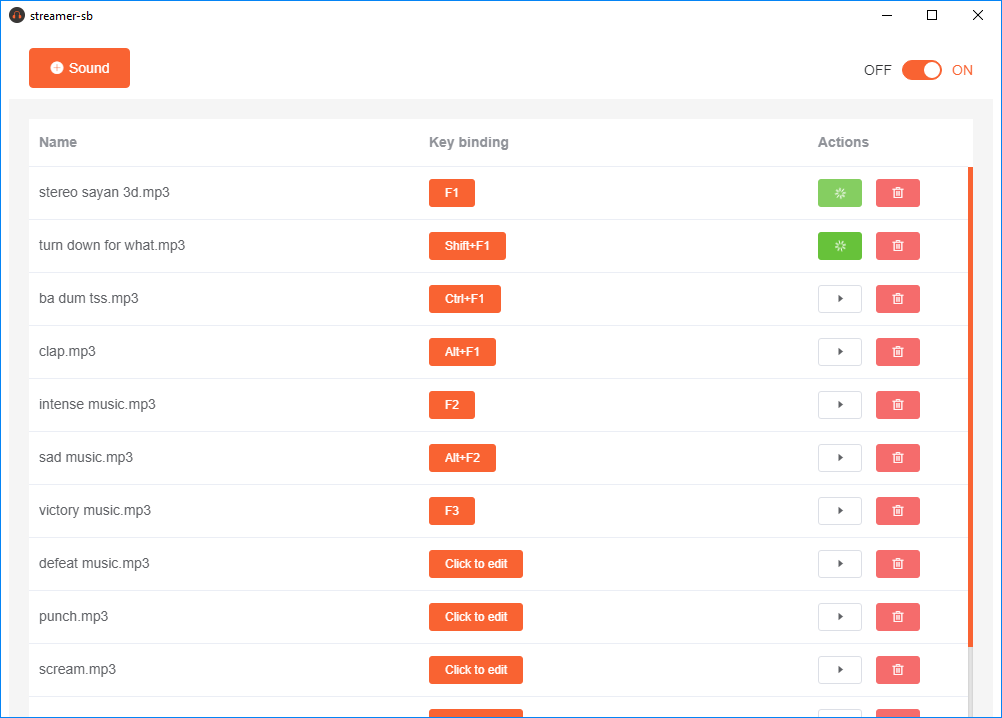Image resolution: width=1002 pixels, height=718 pixels.
Task: Select the turn down for what.mp3 name
Action: tap(112, 245)
